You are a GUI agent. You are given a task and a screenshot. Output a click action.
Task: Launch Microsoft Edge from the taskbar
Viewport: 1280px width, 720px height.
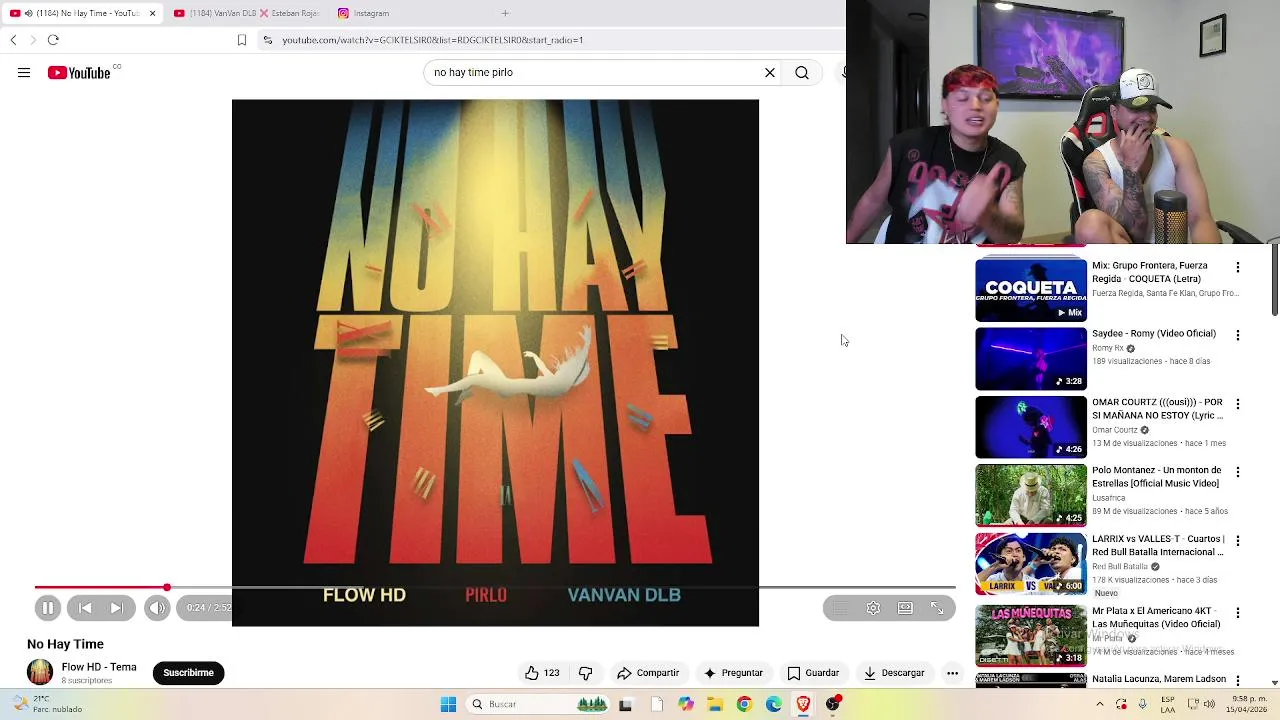point(774,704)
